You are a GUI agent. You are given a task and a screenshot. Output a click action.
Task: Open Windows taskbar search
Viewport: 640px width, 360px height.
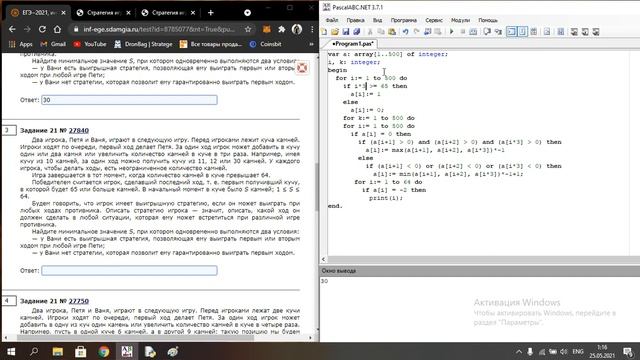tap(34, 351)
